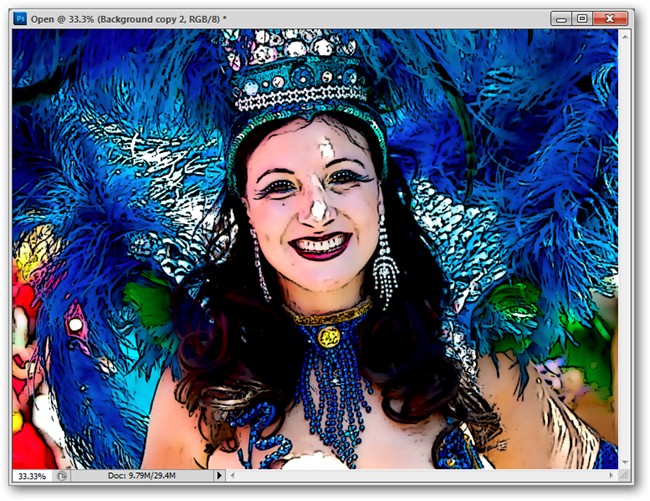
Task: Click the document title 'Open @ 33.3%'
Action: [x=62, y=19]
